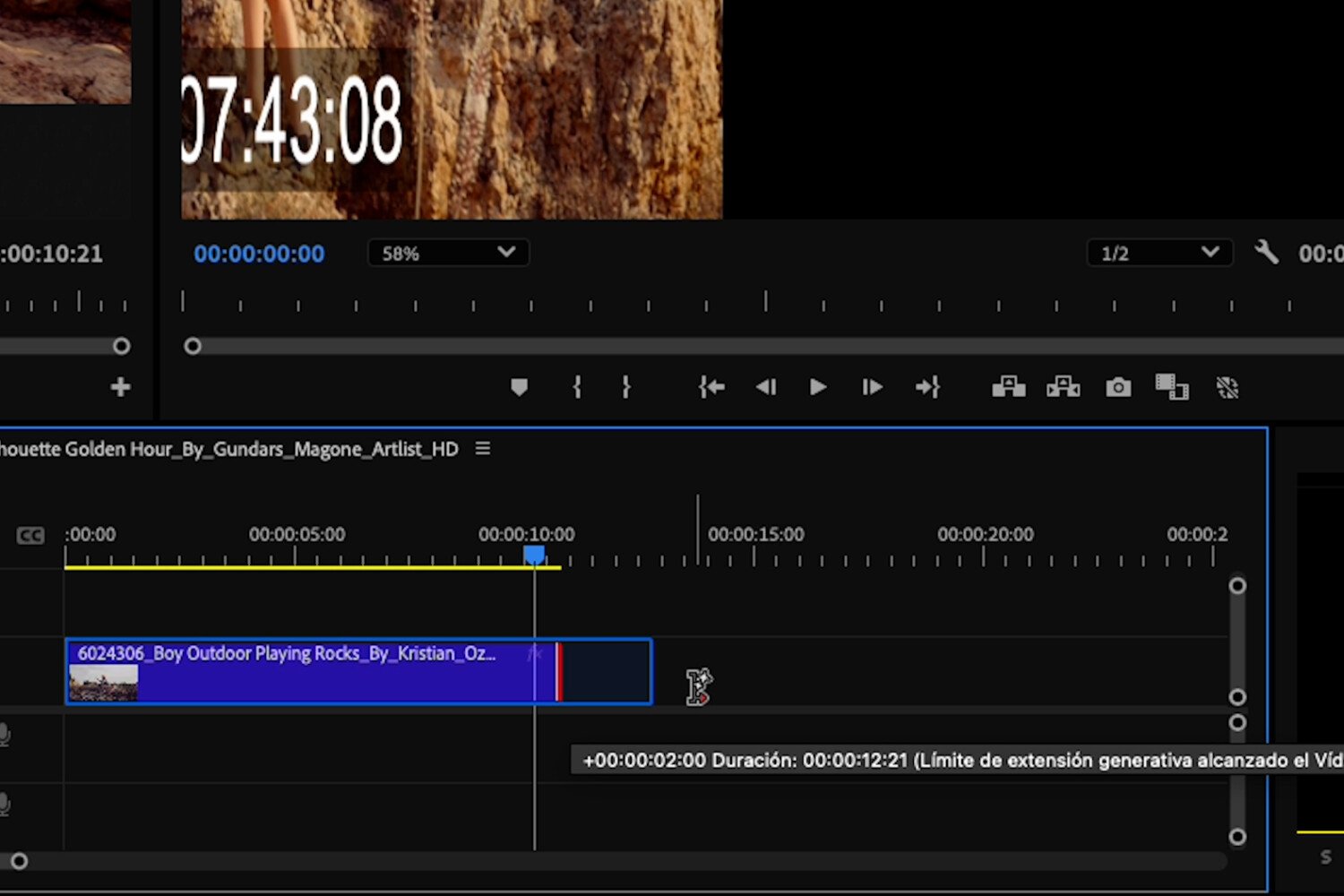Image resolution: width=1344 pixels, height=896 pixels.
Task: Open the Program Monitor settings wrench
Action: click(x=1266, y=253)
